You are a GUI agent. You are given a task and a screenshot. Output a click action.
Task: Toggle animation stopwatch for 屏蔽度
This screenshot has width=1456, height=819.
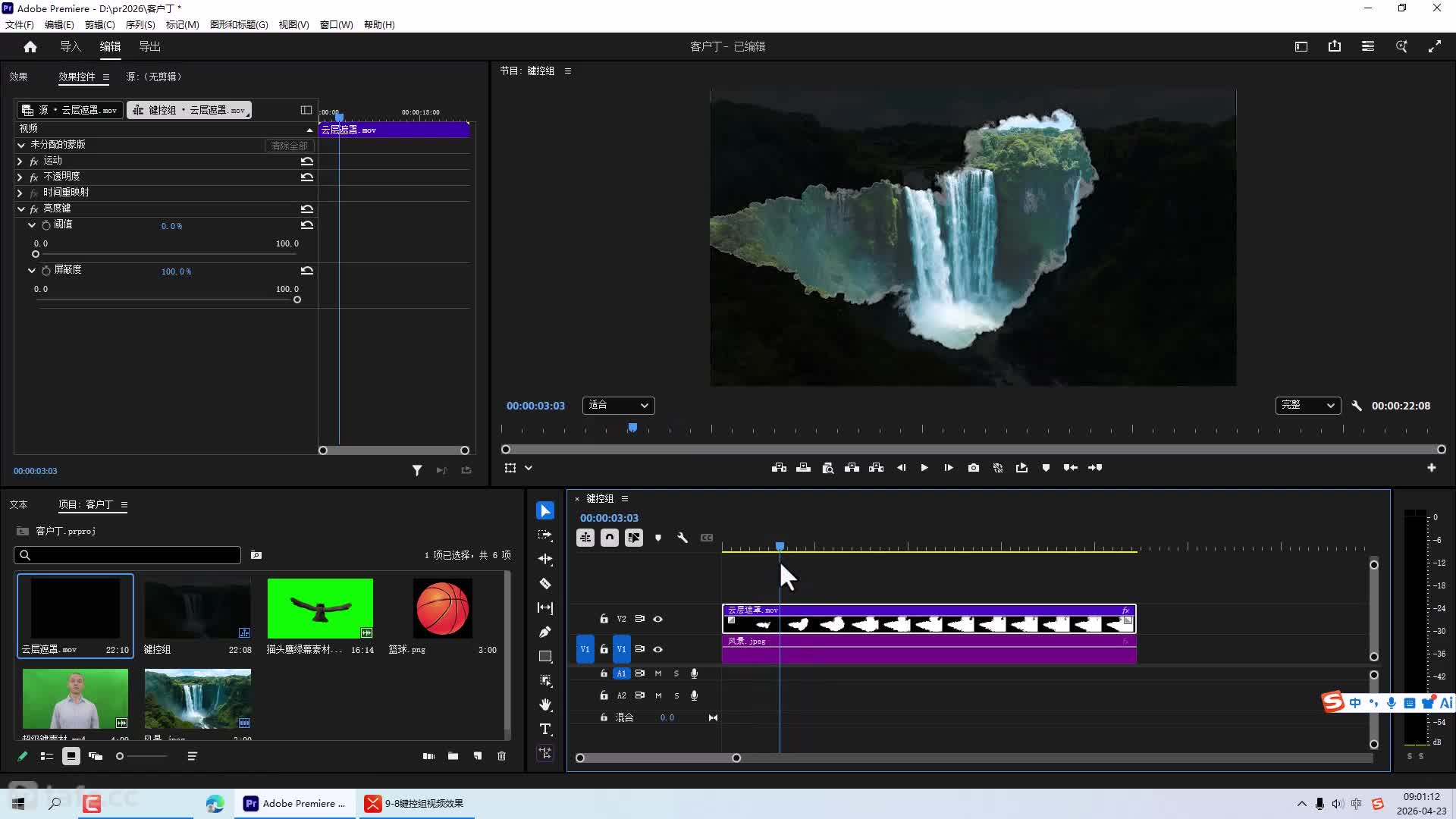46,271
